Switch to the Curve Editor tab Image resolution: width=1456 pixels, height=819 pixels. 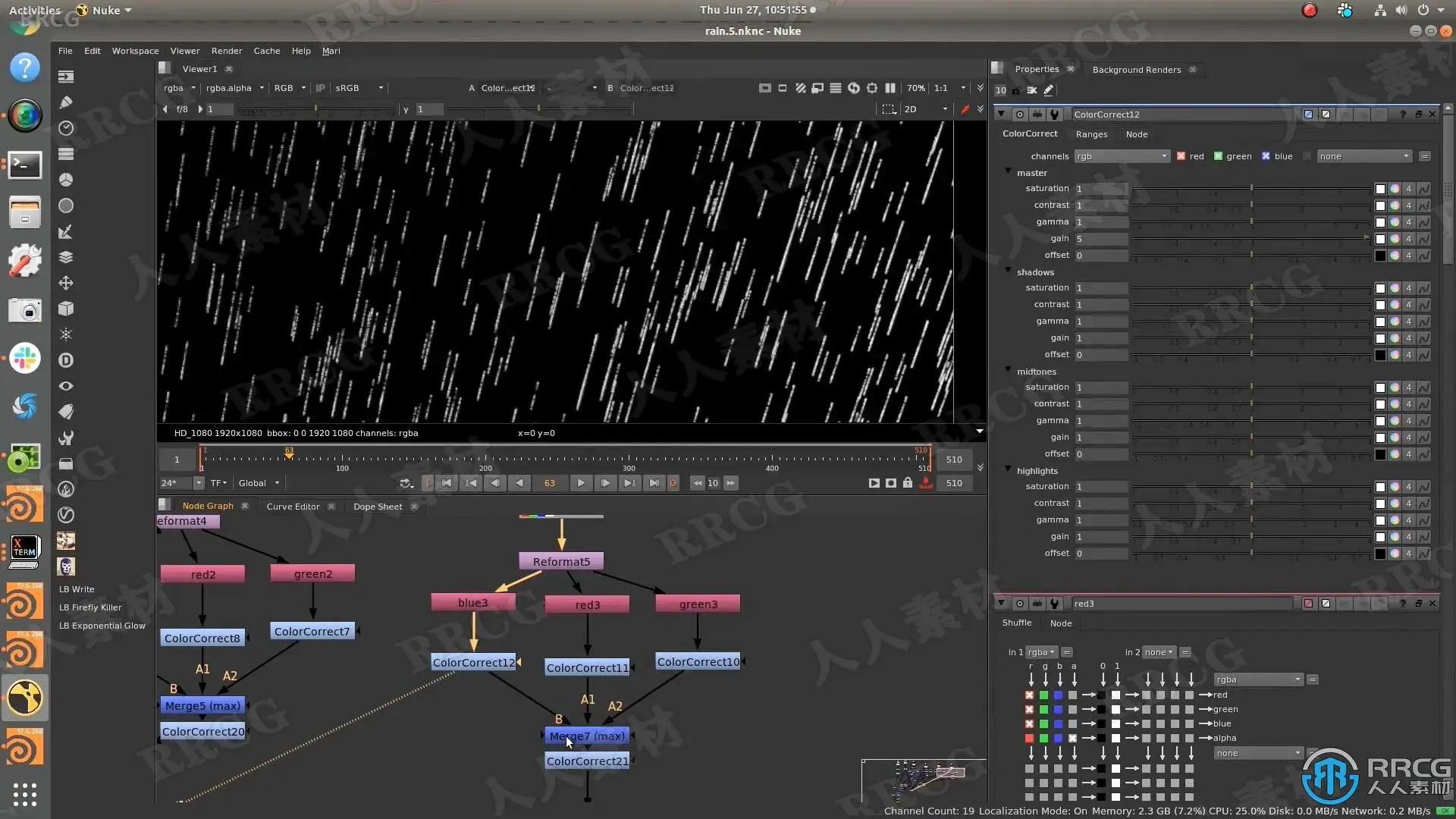(x=293, y=507)
